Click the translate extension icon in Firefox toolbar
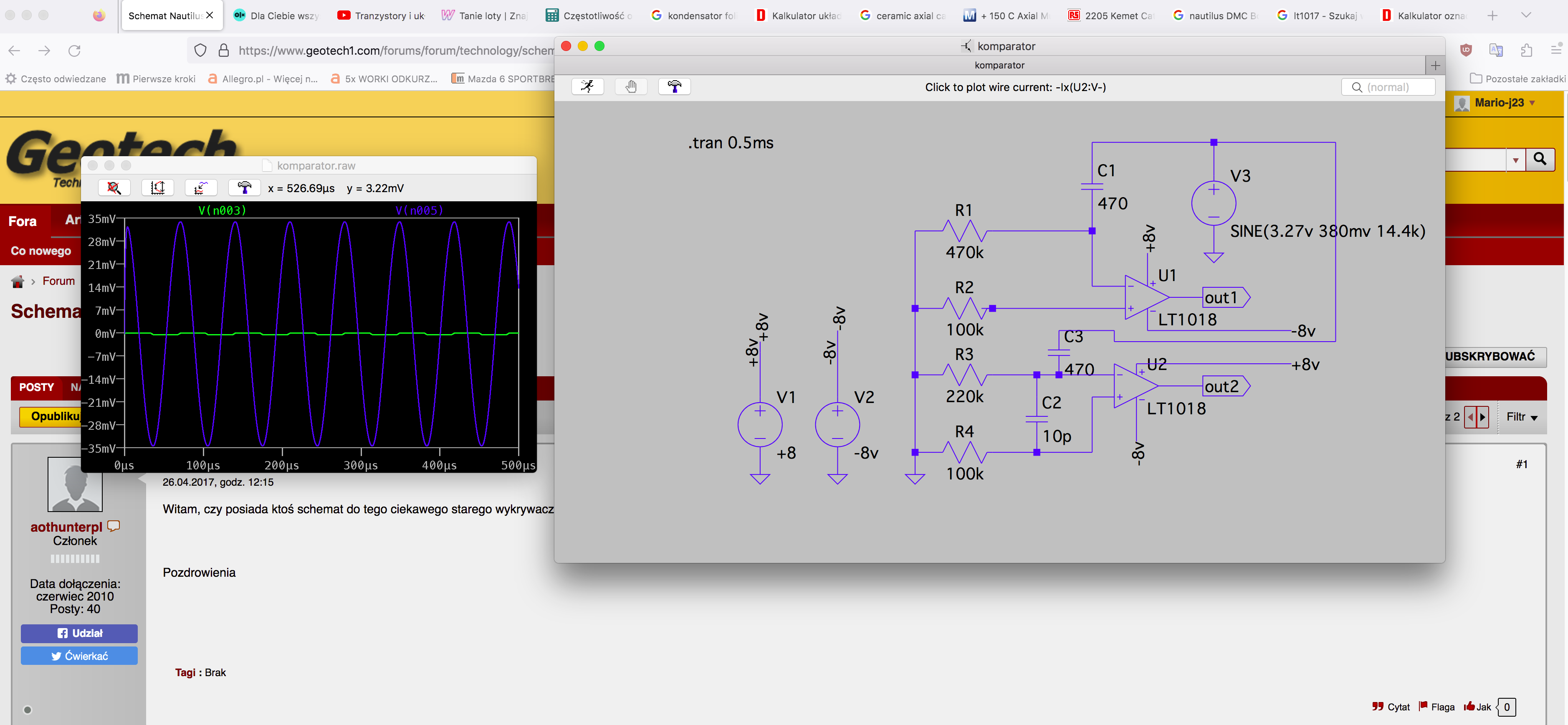 pyautogui.click(x=1495, y=51)
